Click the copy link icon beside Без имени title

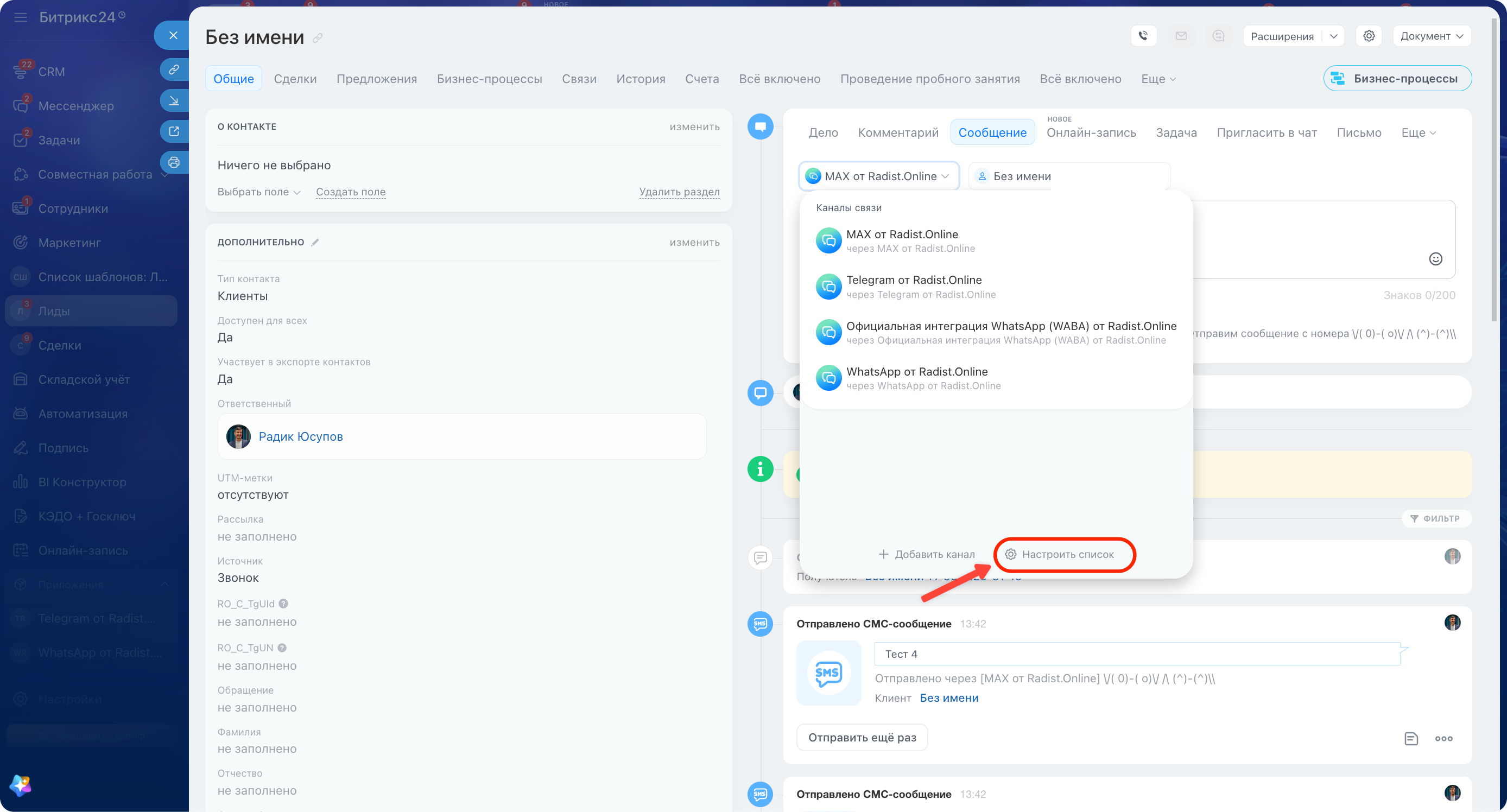(x=318, y=38)
